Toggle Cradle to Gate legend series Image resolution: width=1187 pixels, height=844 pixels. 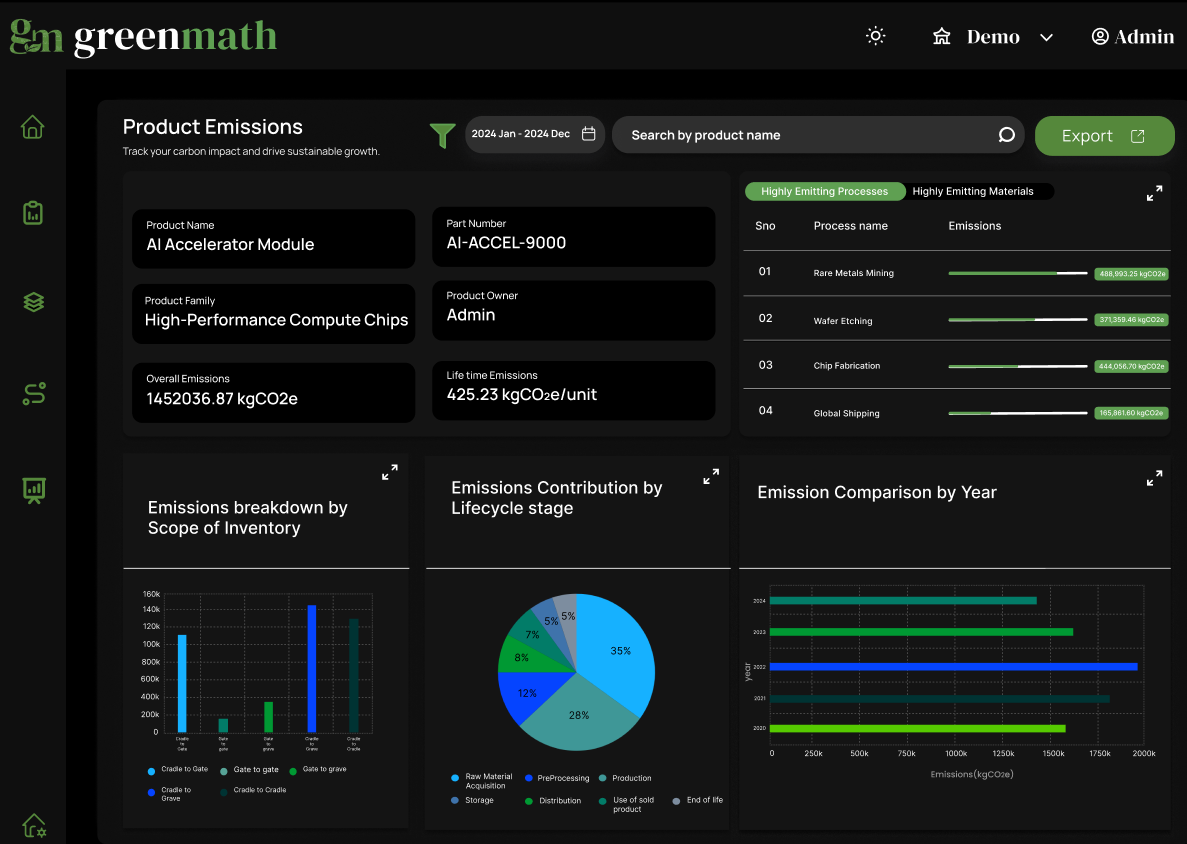pos(178,770)
